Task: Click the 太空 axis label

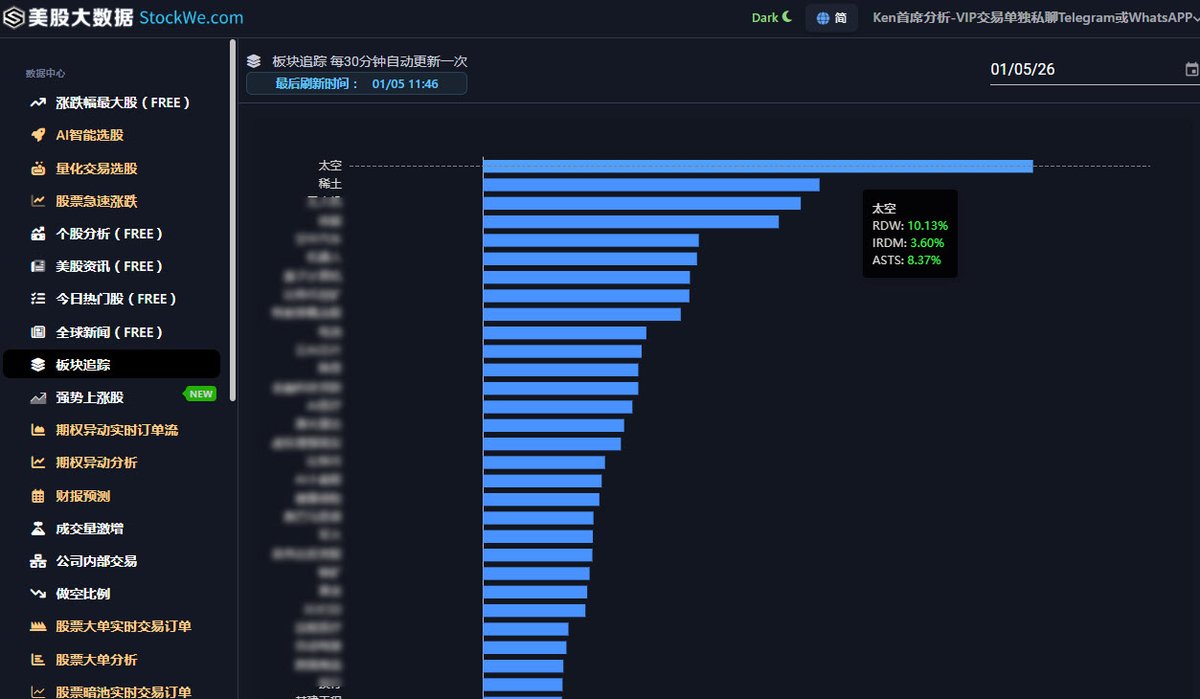Action: coord(330,166)
